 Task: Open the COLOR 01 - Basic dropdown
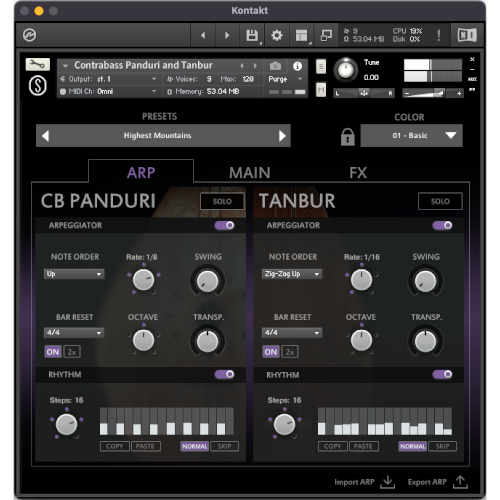click(412, 136)
